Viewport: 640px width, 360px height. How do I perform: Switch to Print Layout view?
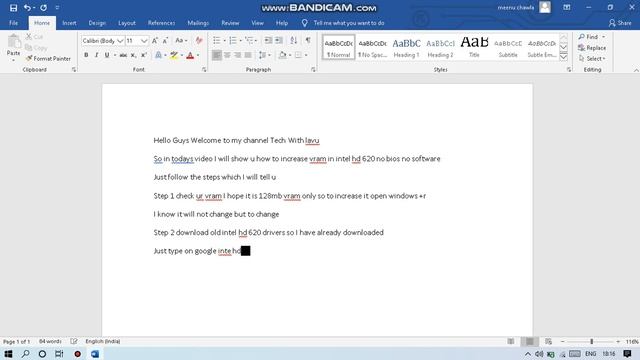(x=529, y=341)
